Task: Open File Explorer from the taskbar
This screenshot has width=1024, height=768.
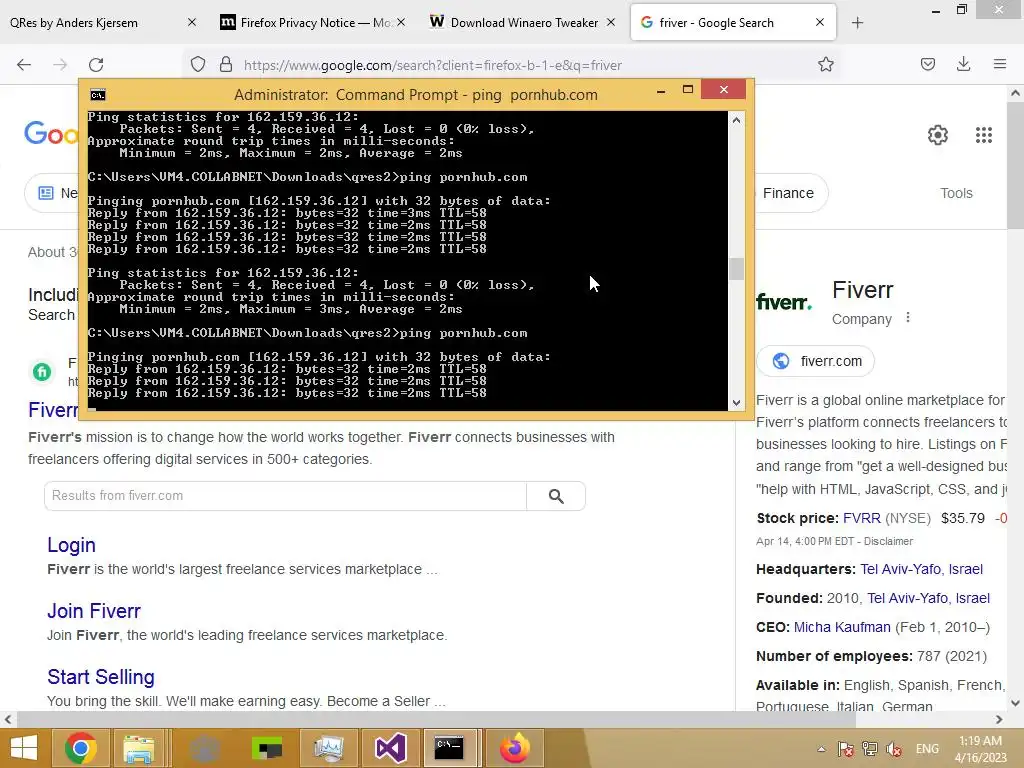Action: point(139,748)
